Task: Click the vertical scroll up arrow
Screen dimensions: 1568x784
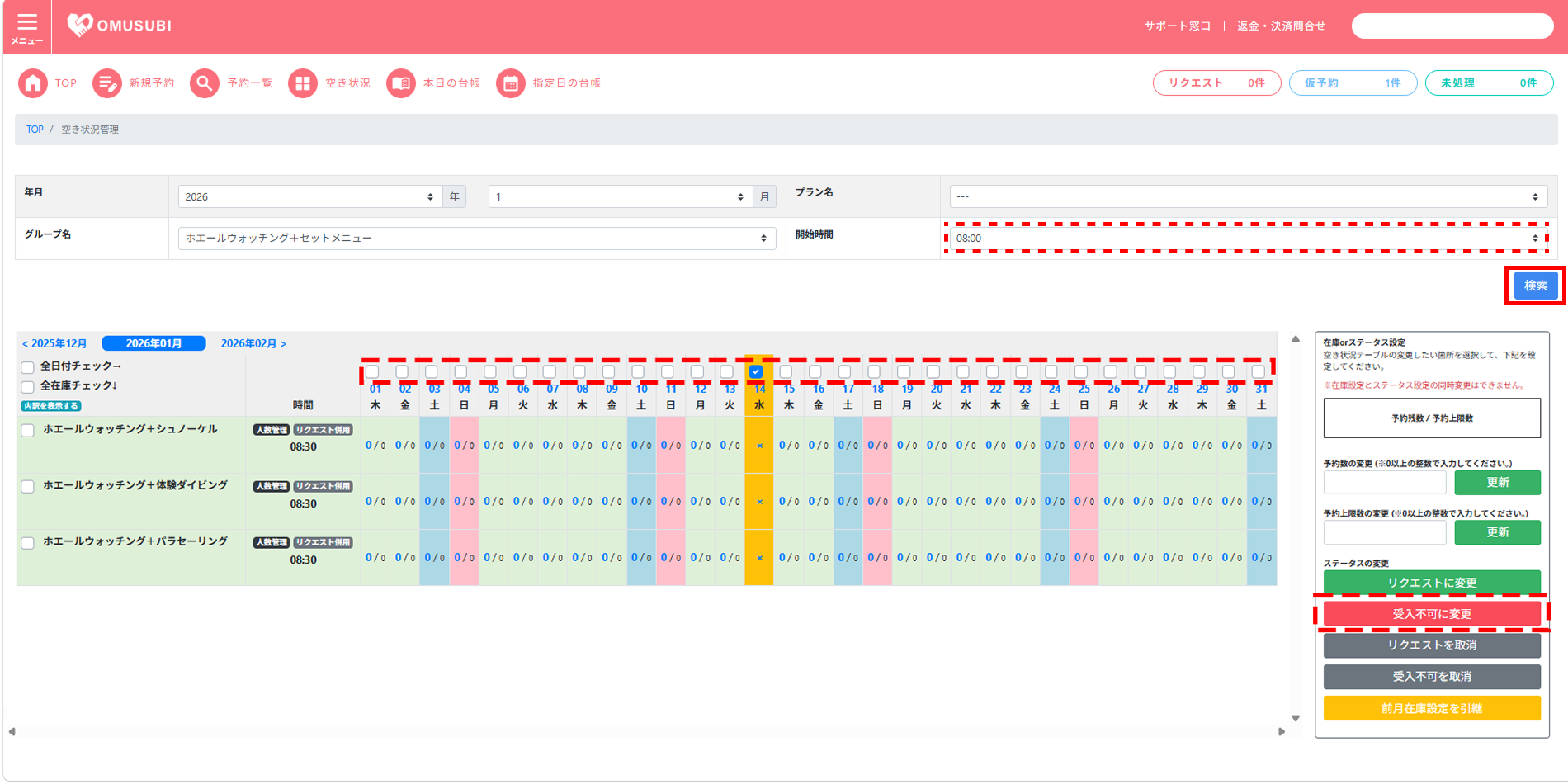Action: click(x=1296, y=339)
